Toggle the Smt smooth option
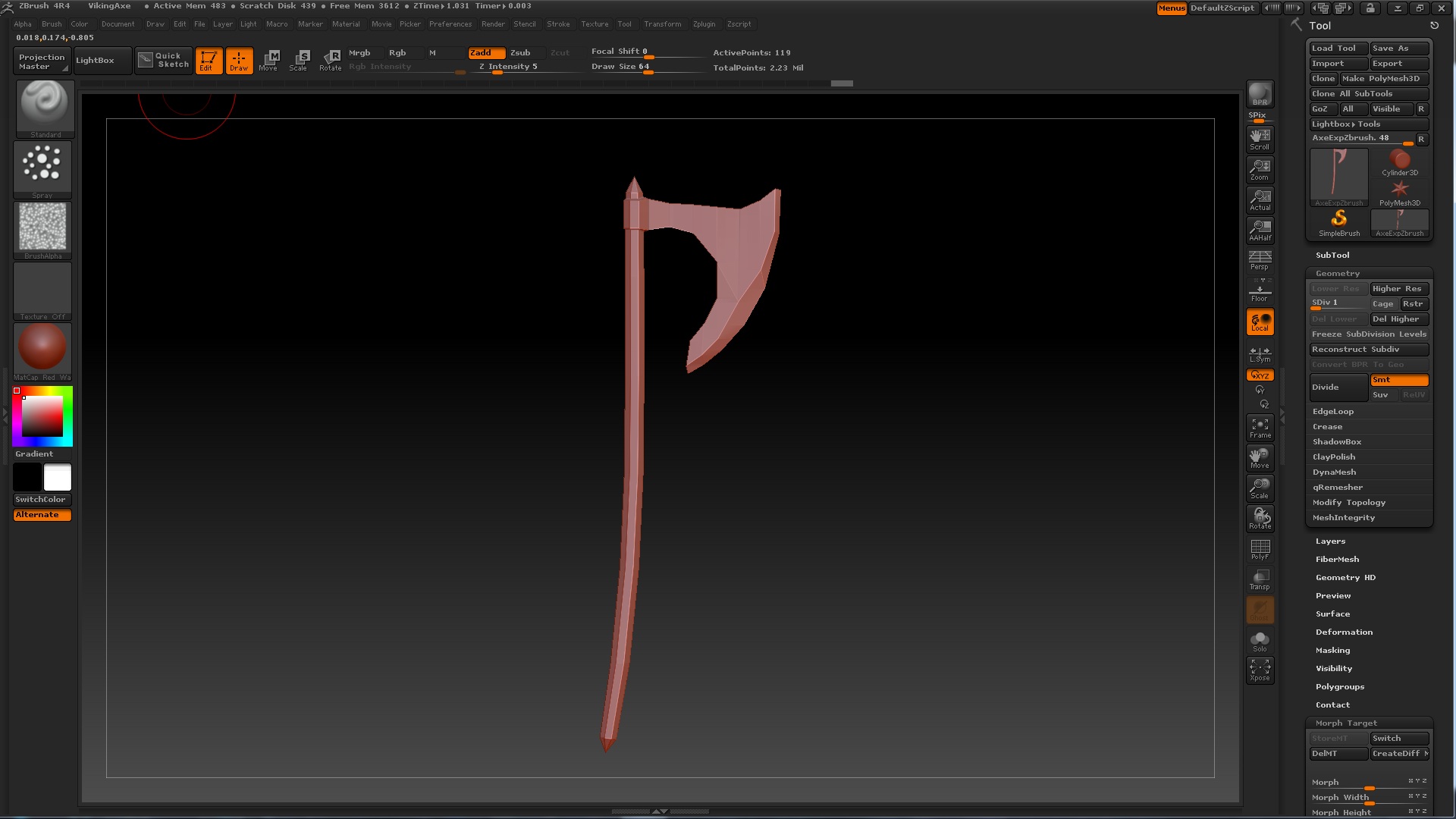Viewport: 1456px width, 819px height. pos(1398,380)
